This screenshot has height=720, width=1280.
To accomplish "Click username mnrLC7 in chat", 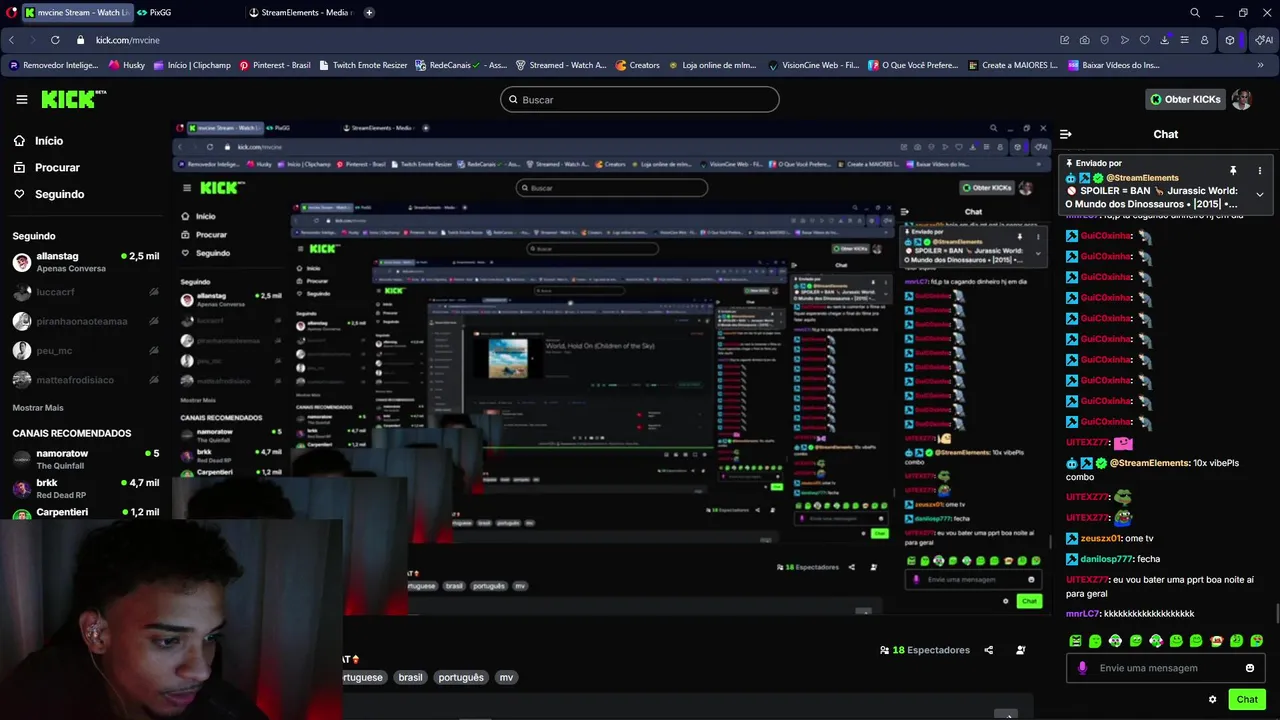I will pyautogui.click(x=1083, y=613).
